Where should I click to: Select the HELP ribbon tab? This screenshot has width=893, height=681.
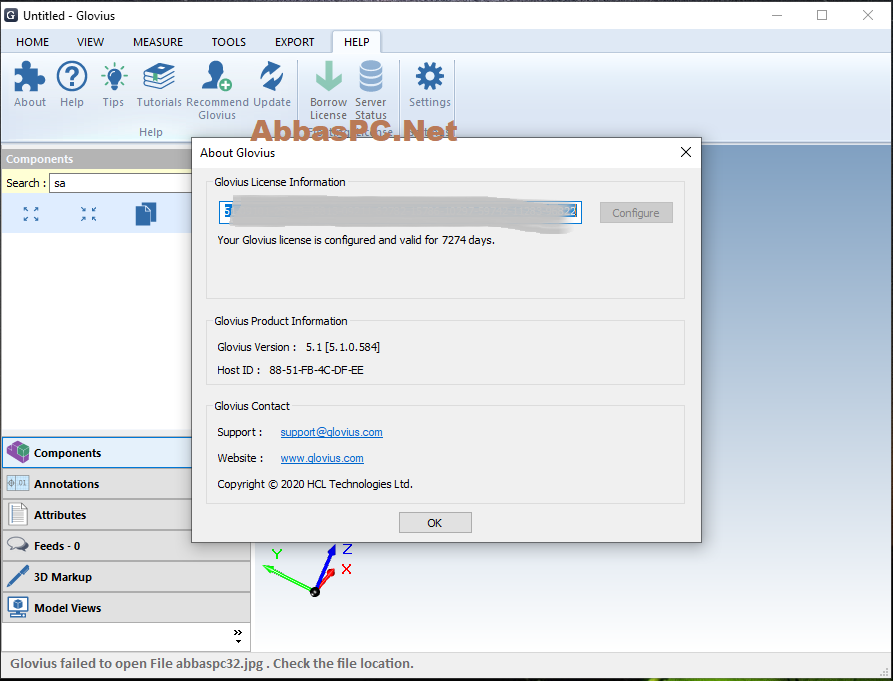357,42
